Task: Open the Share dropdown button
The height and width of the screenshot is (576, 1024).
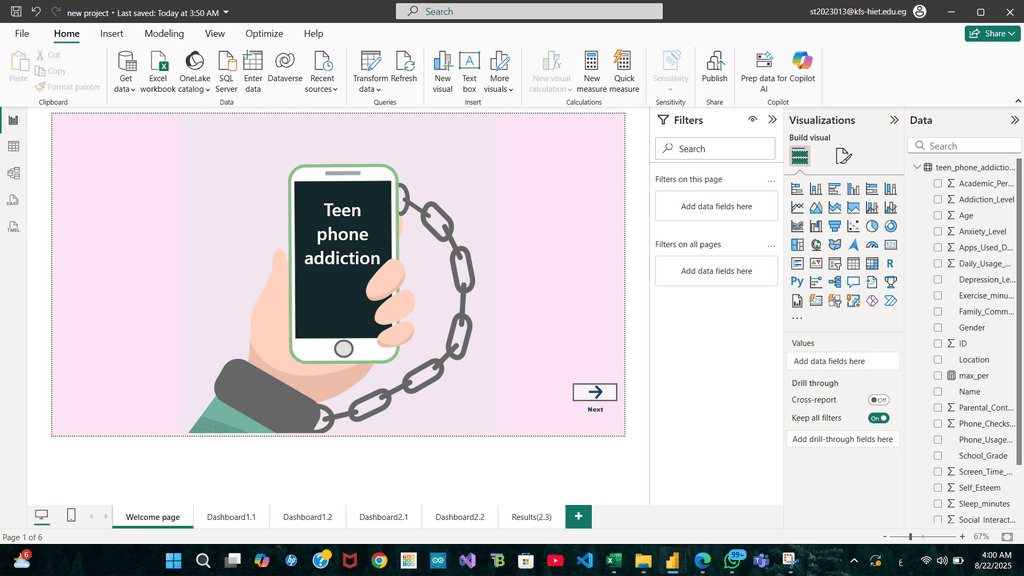Action: click(x=992, y=33)
